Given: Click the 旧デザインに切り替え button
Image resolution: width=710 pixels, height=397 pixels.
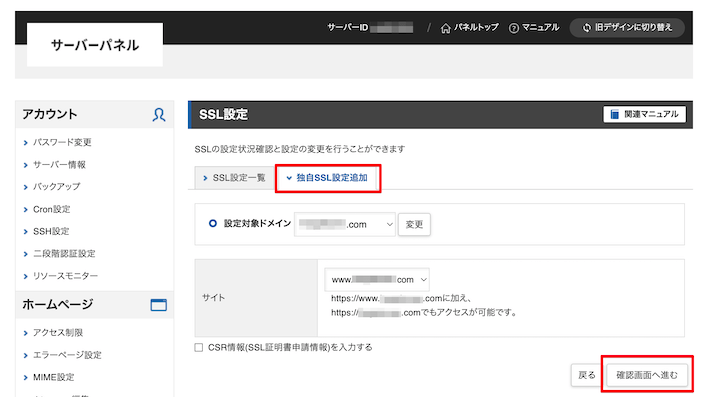Looking at the screenshot, I should [x=627, y=28].
